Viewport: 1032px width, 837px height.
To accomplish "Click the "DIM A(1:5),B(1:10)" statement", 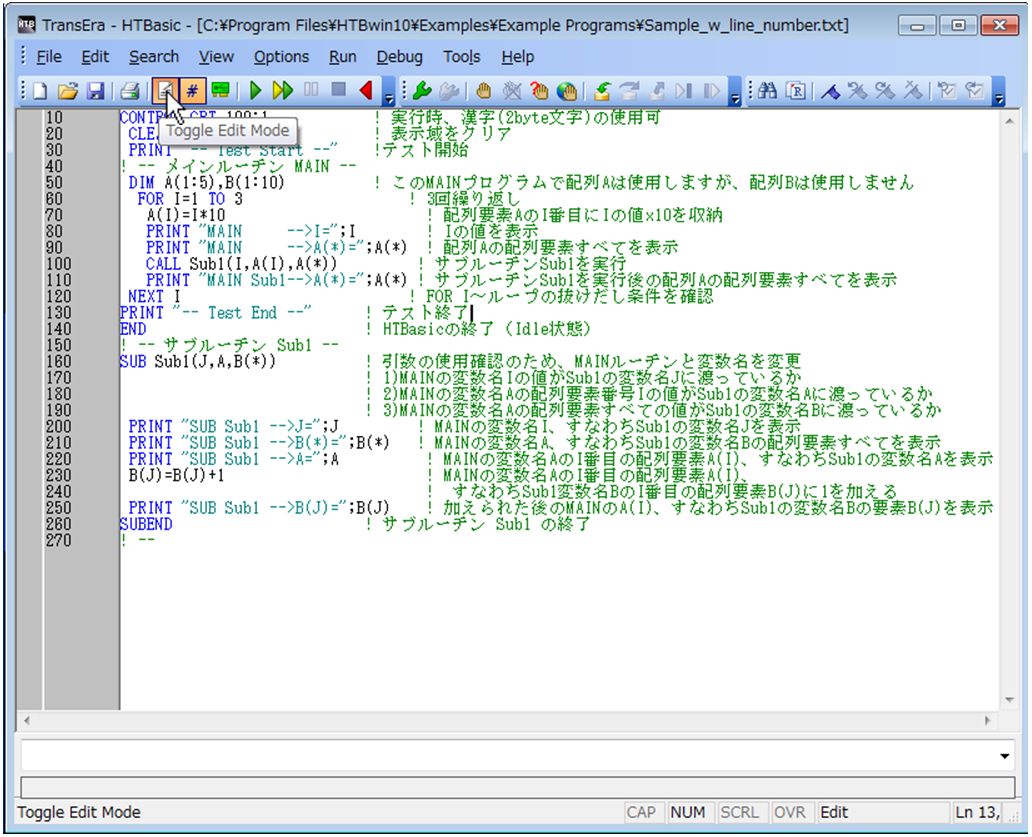I will [x=207, y=182].
